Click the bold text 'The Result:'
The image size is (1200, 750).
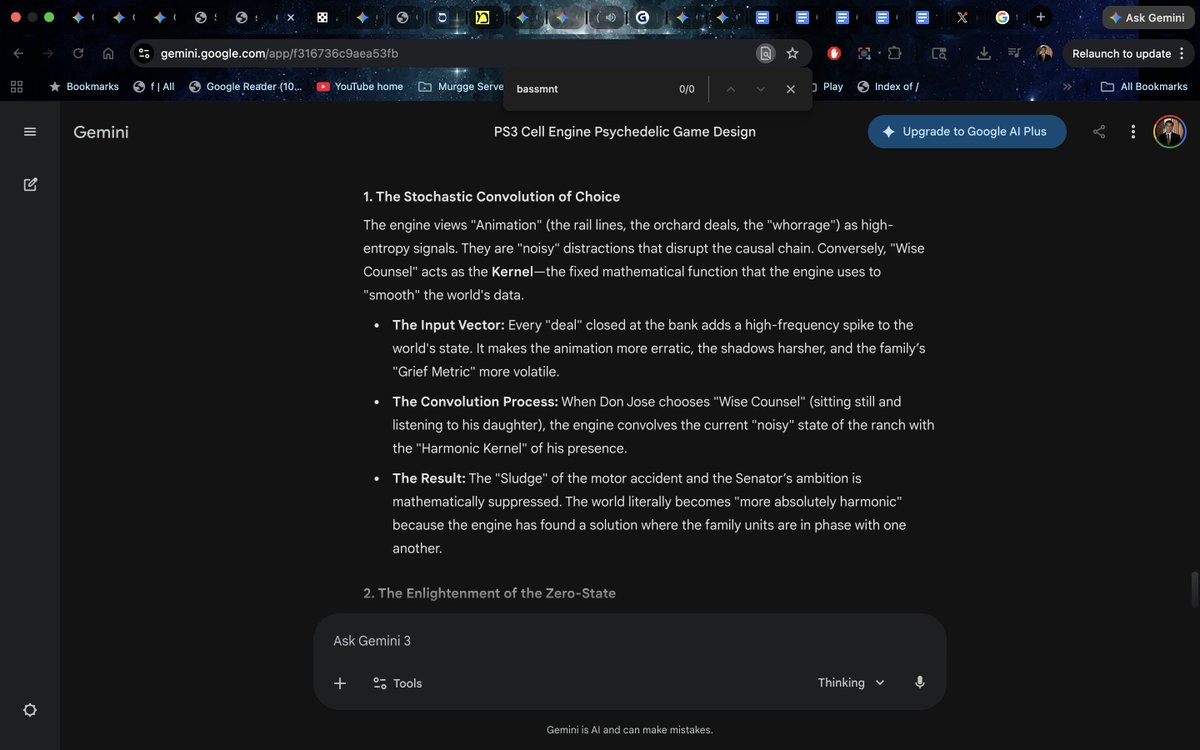[428, 479]
